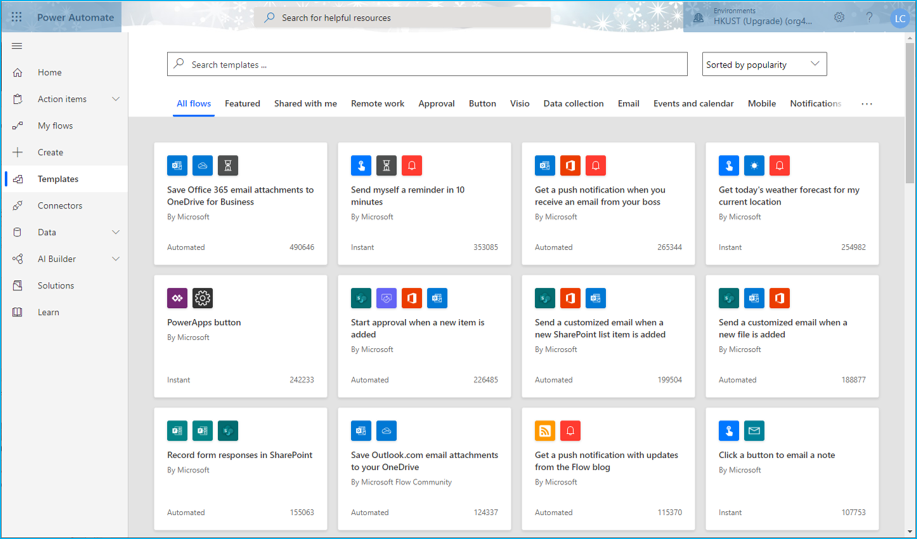The image size is (917, 539).
Task: Open My flows from sidebar
Action: pyautogui.click(x=65, y=126)
